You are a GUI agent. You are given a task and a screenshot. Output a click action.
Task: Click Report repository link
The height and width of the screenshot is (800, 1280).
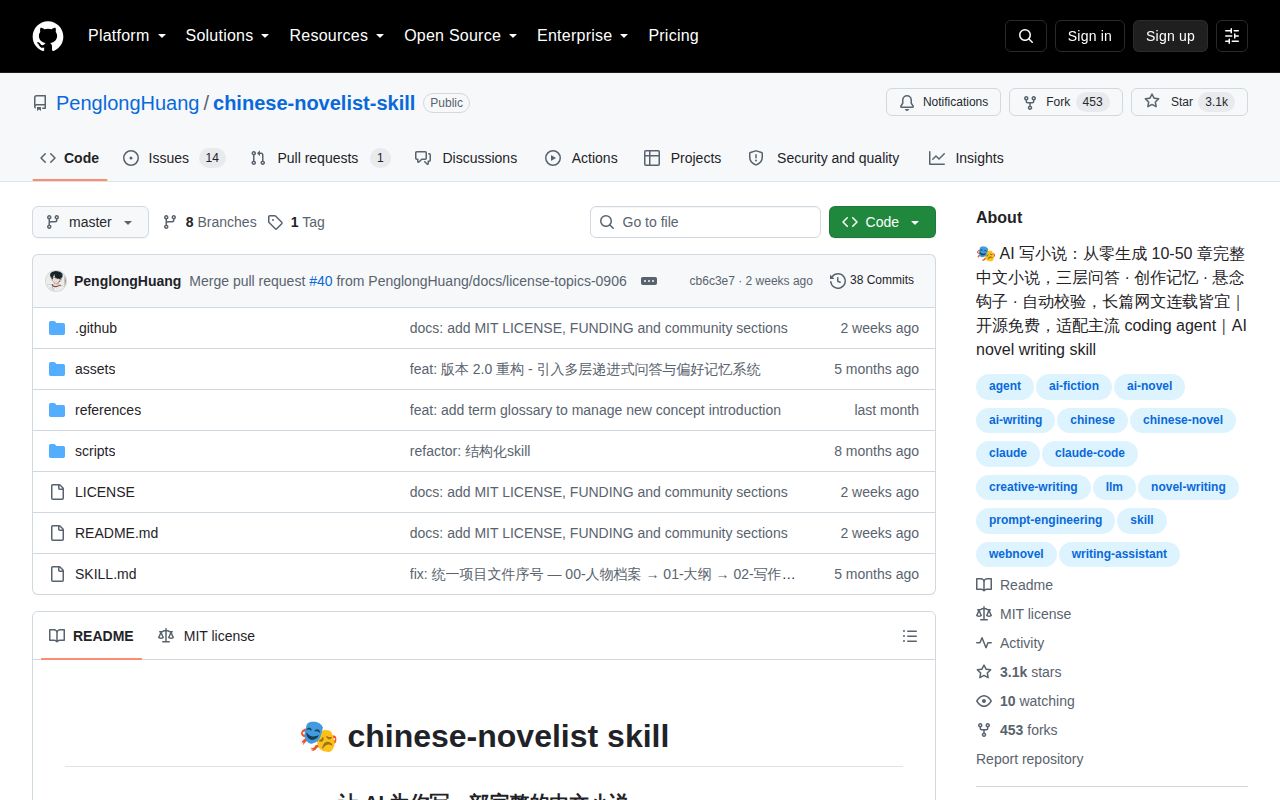1029,759
